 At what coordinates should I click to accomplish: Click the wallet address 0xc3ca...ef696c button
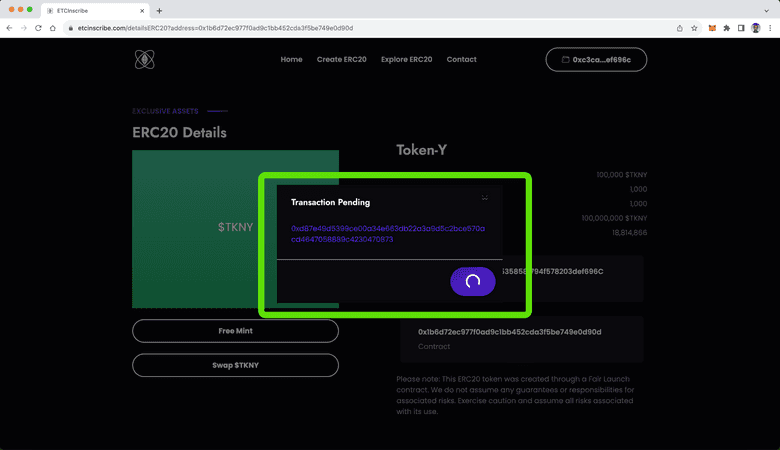pyautogui.click(x=596, y=60)
